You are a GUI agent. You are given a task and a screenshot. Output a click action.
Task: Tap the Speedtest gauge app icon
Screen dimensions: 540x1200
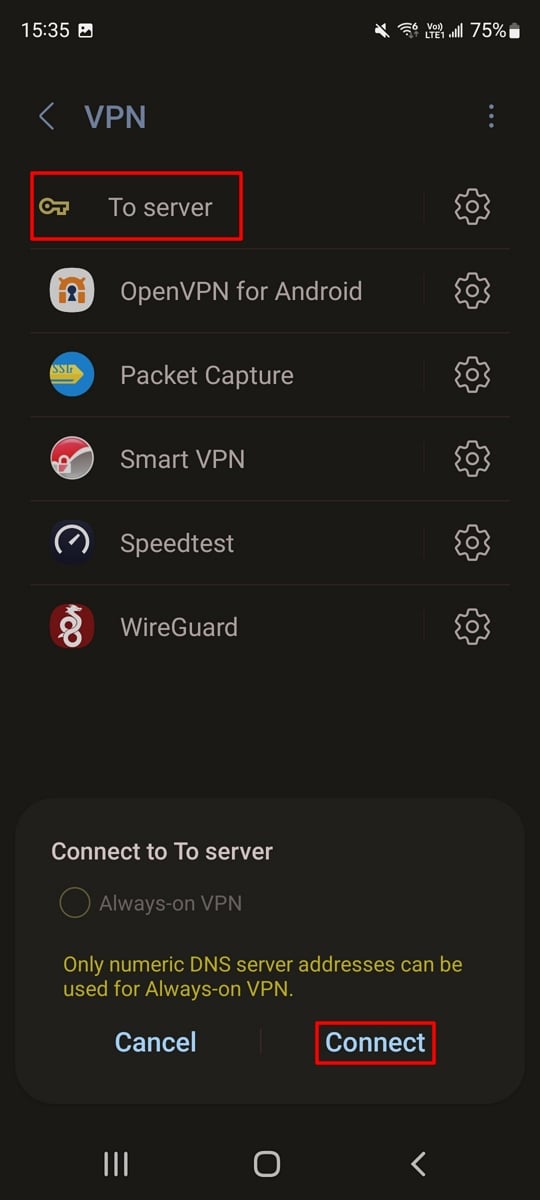[x=72, y=543]
